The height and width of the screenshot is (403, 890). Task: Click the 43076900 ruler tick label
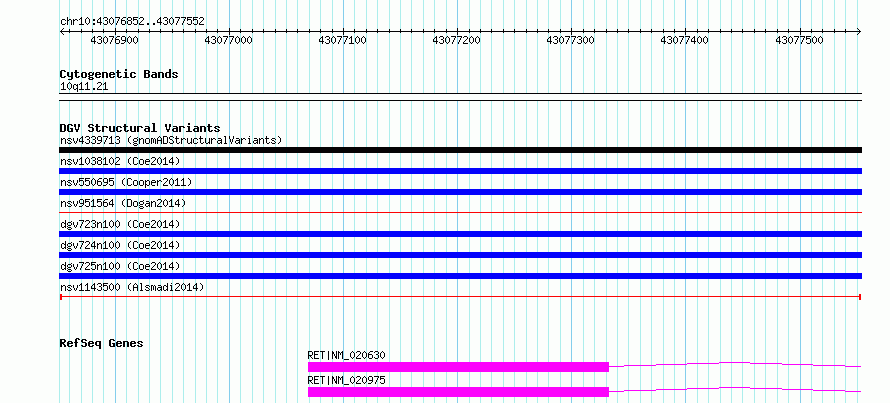(114, 40)
